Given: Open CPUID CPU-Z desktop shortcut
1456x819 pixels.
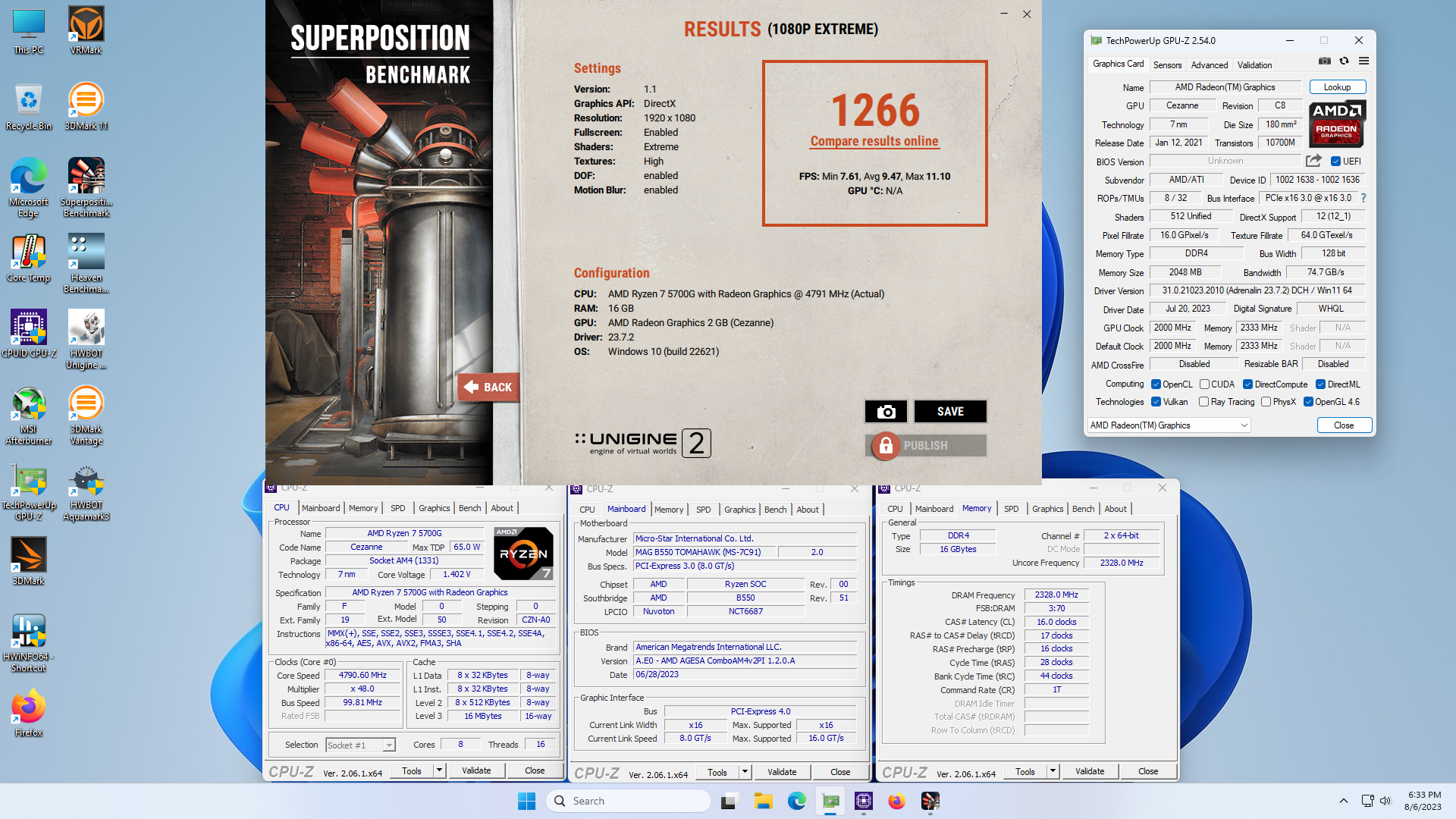Looking at the screenshot, I should click(29, 334).
